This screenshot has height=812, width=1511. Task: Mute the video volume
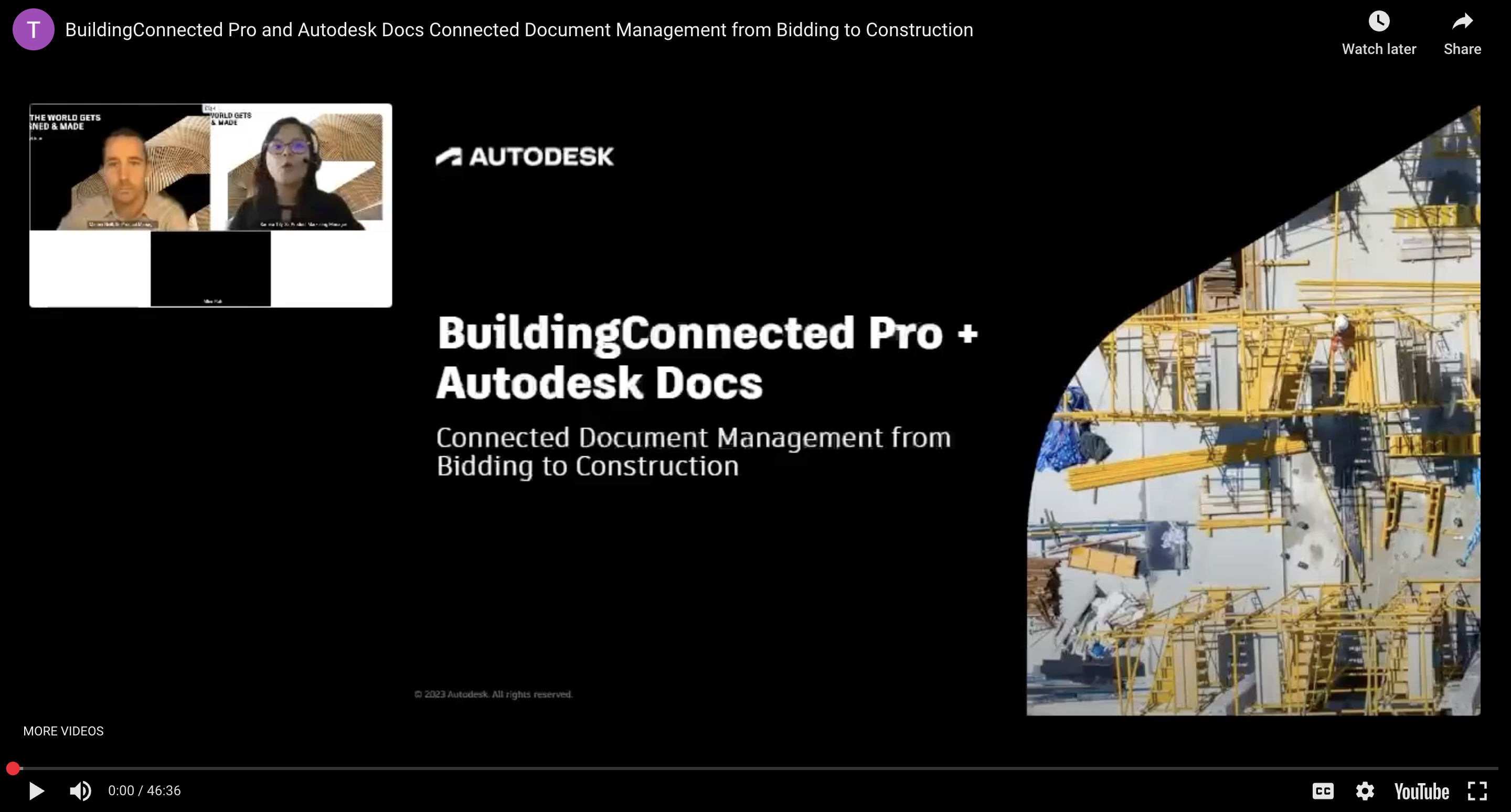pos(80,791)
